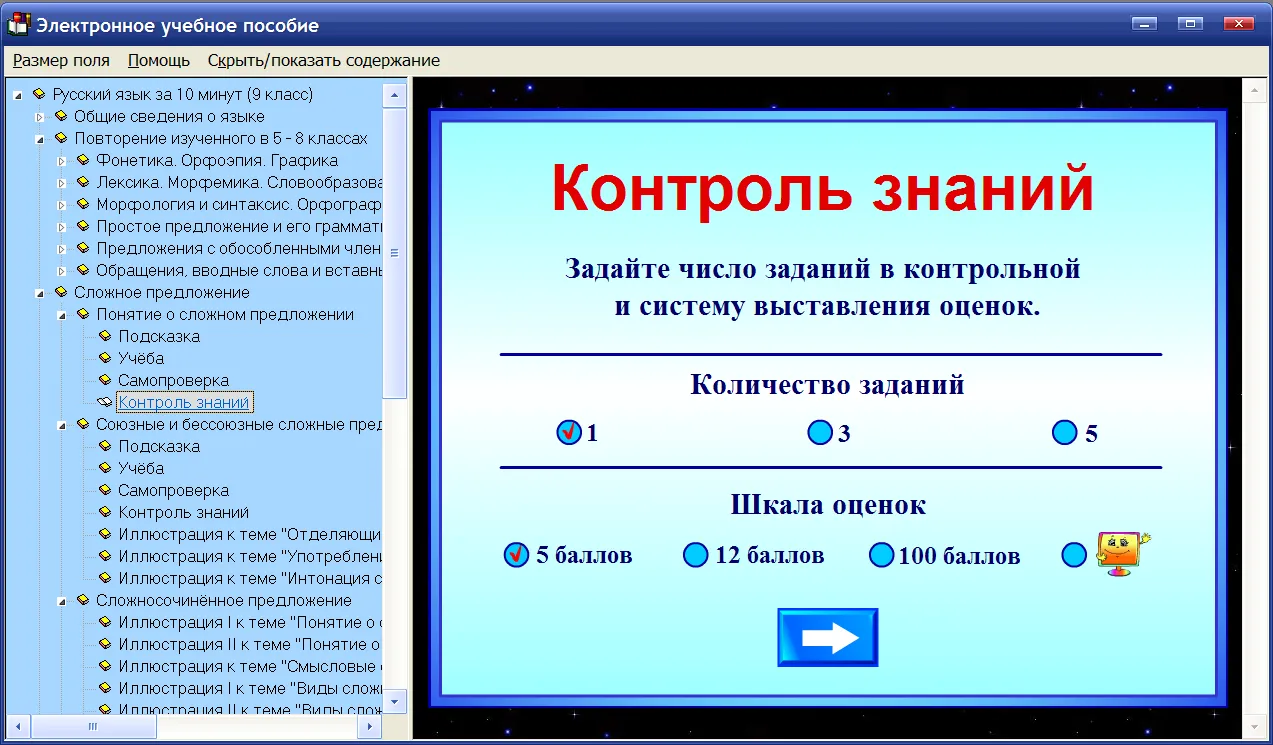Click book icon beside Фонетика. Орфоэпия. Графика

83,160
